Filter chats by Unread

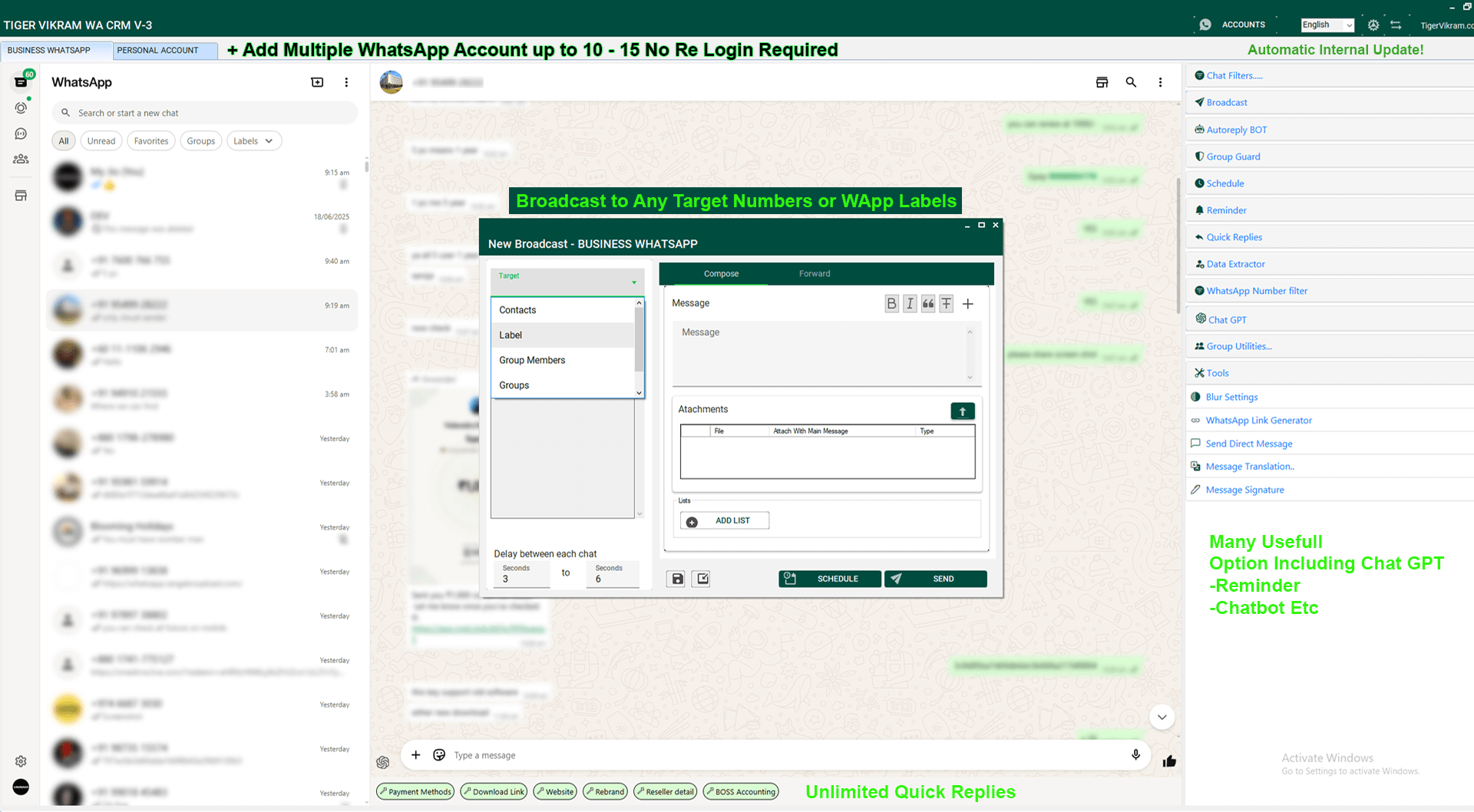(x=101, y=141)
